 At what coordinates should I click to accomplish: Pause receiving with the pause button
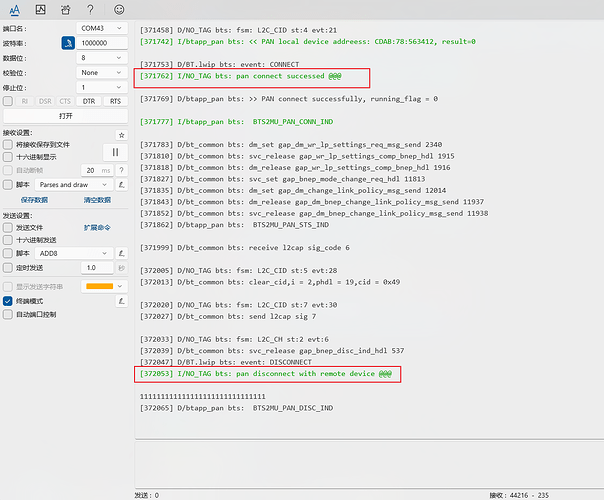(115, 152)
